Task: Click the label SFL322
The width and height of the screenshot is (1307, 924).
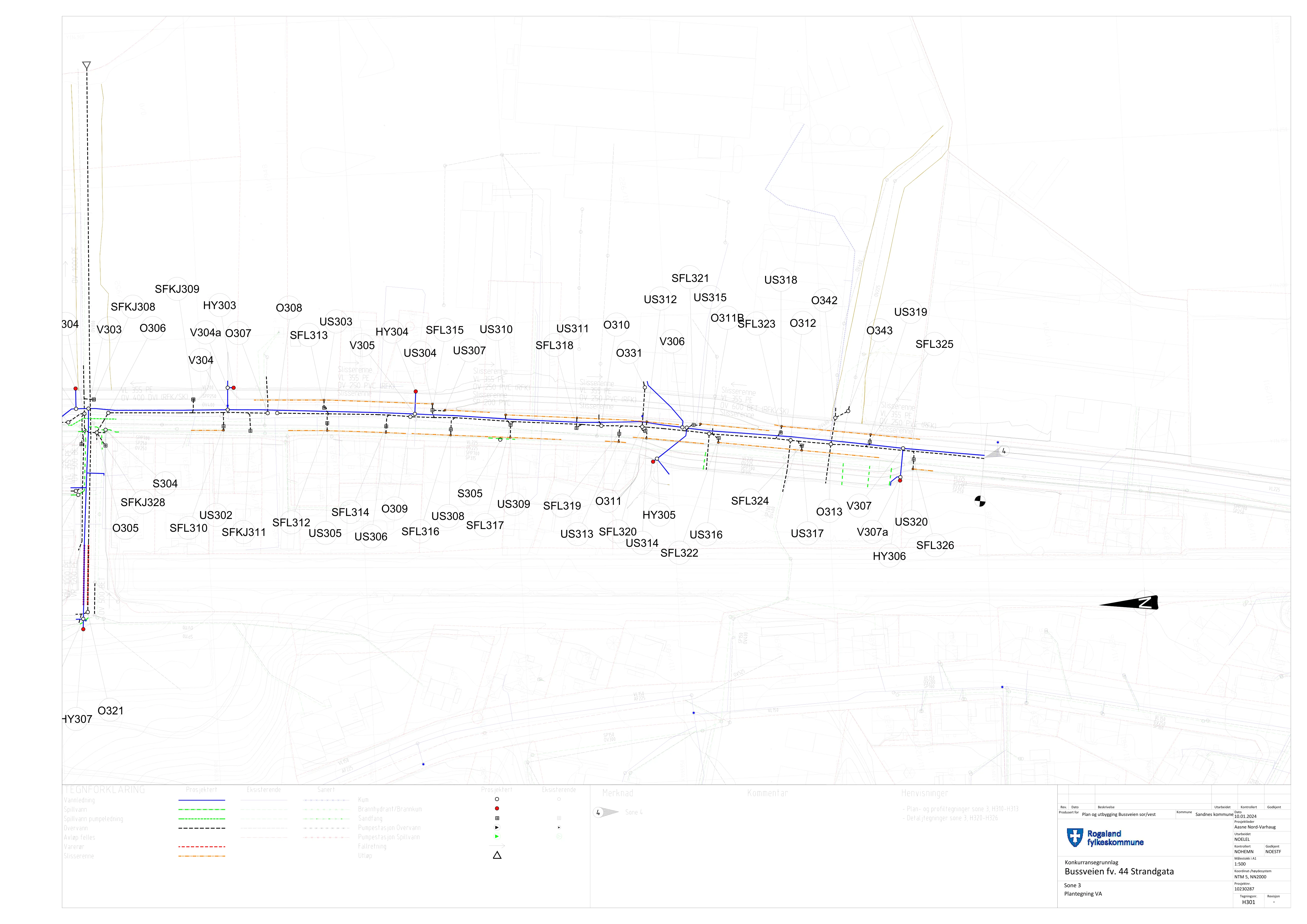Action: (679, 553)
